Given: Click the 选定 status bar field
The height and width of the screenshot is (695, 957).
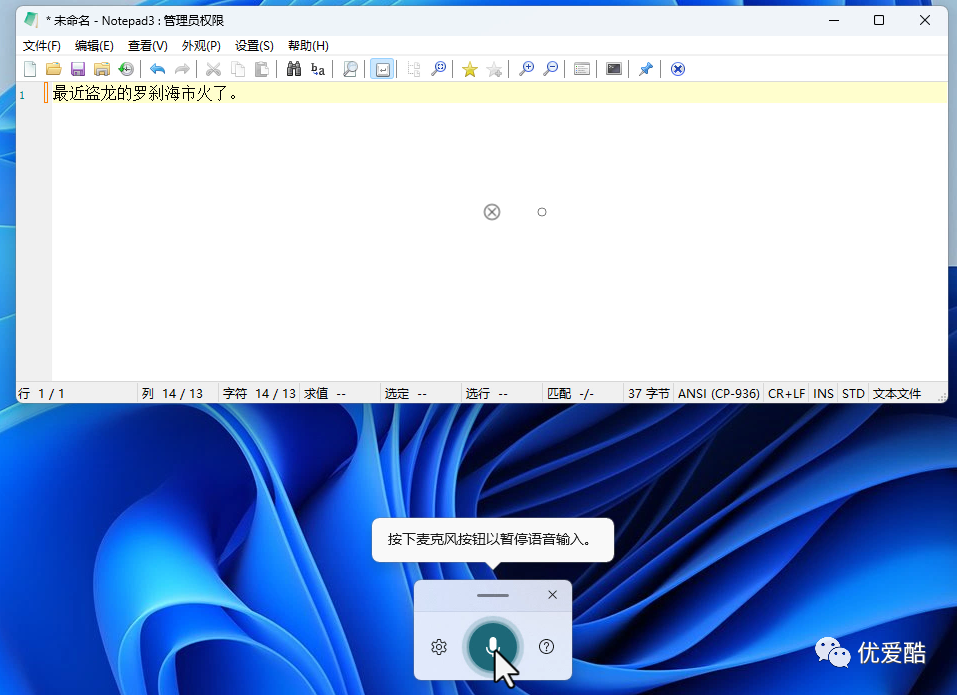Looking at the screenshot, I should pos(421,394).
